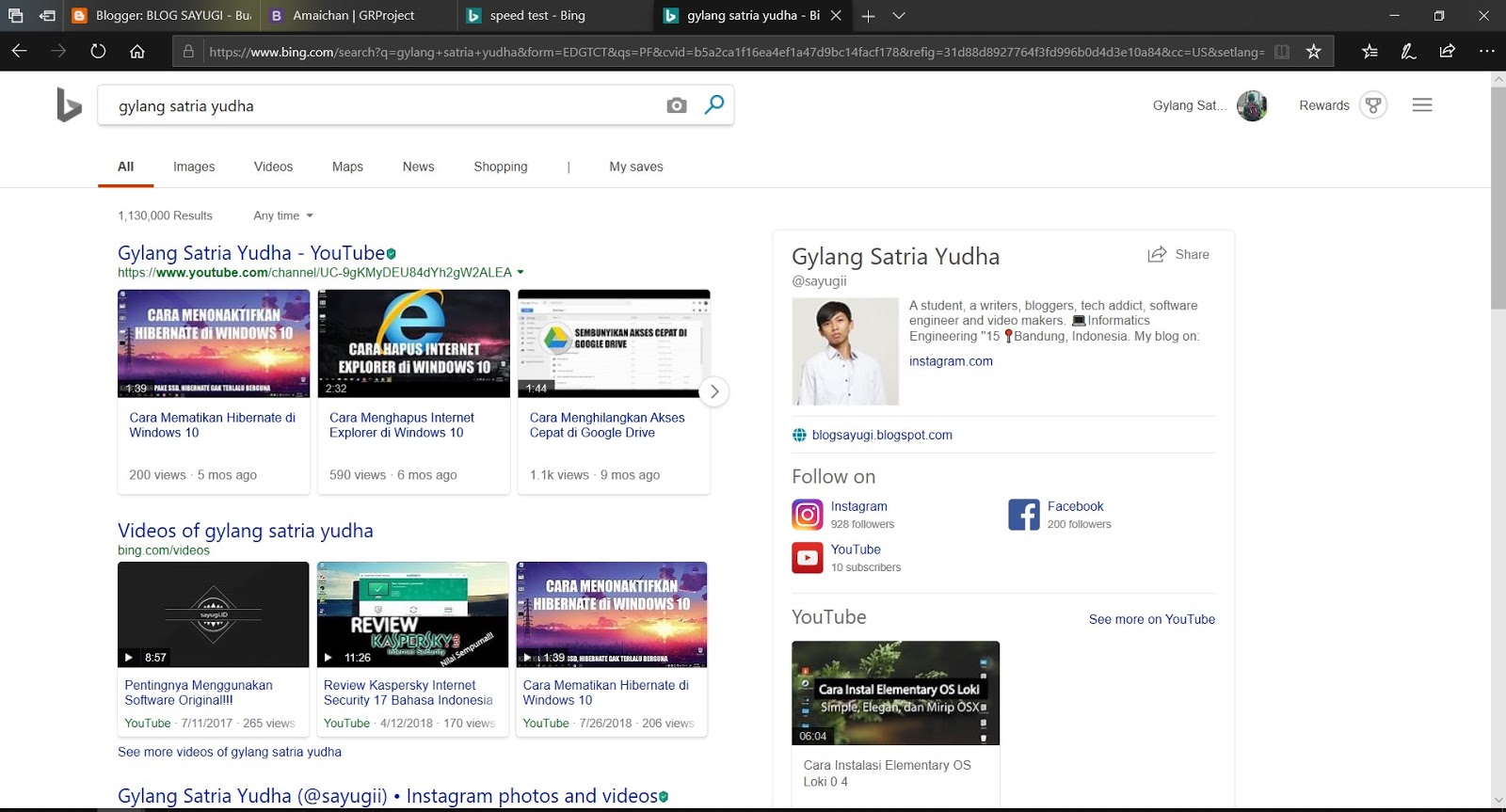Click YouTube logo icon in Follow on
1506x812 pixels.
[808, 558]
